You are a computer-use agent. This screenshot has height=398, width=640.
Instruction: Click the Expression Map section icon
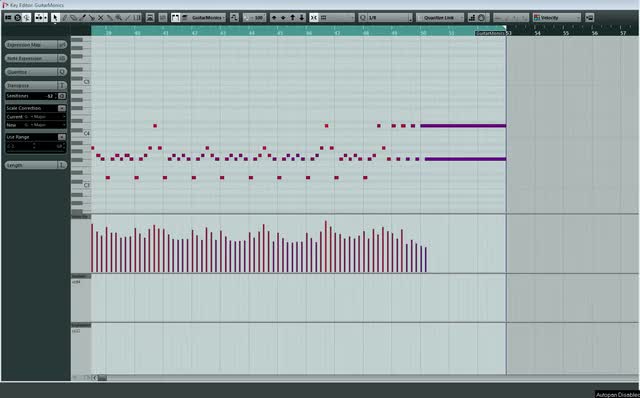coord(62,45)
